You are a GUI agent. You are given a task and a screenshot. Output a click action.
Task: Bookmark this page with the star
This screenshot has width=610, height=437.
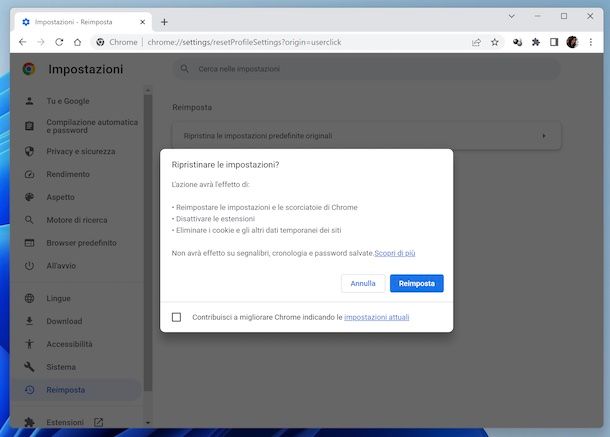[x=494, y=42]
